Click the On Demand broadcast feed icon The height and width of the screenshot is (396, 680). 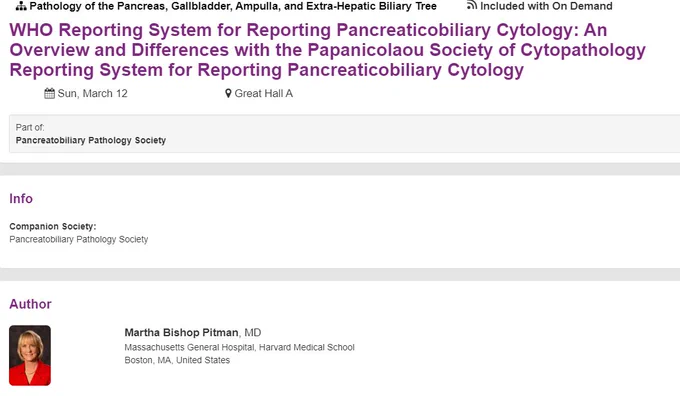tap(472, 5)
